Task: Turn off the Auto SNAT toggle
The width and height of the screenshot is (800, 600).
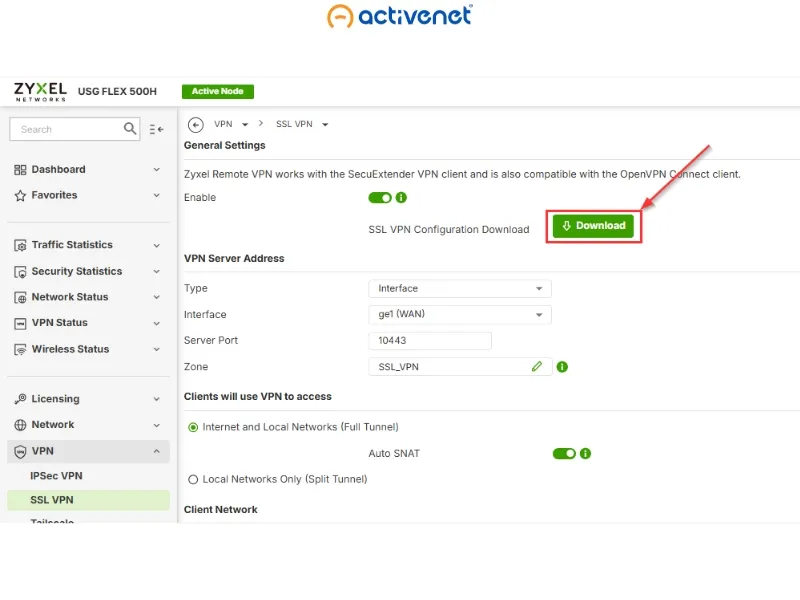Action: (x=564, y=454)
